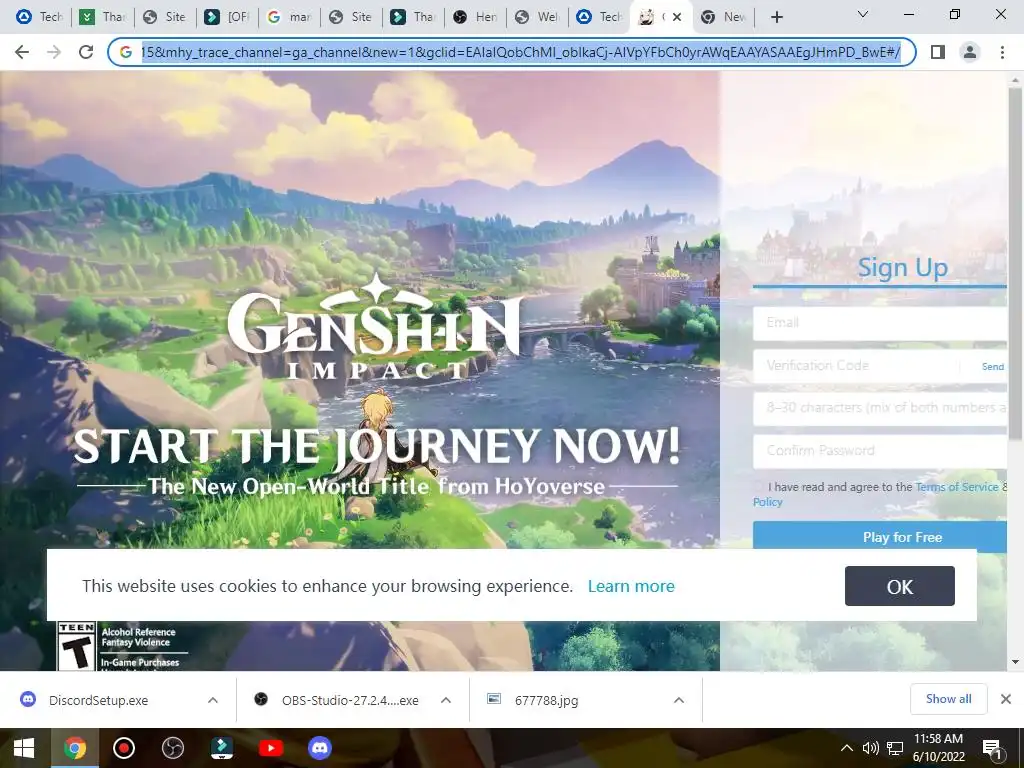
Task: Open OBS Studio from the taskbar
Action: click(173, 748)
